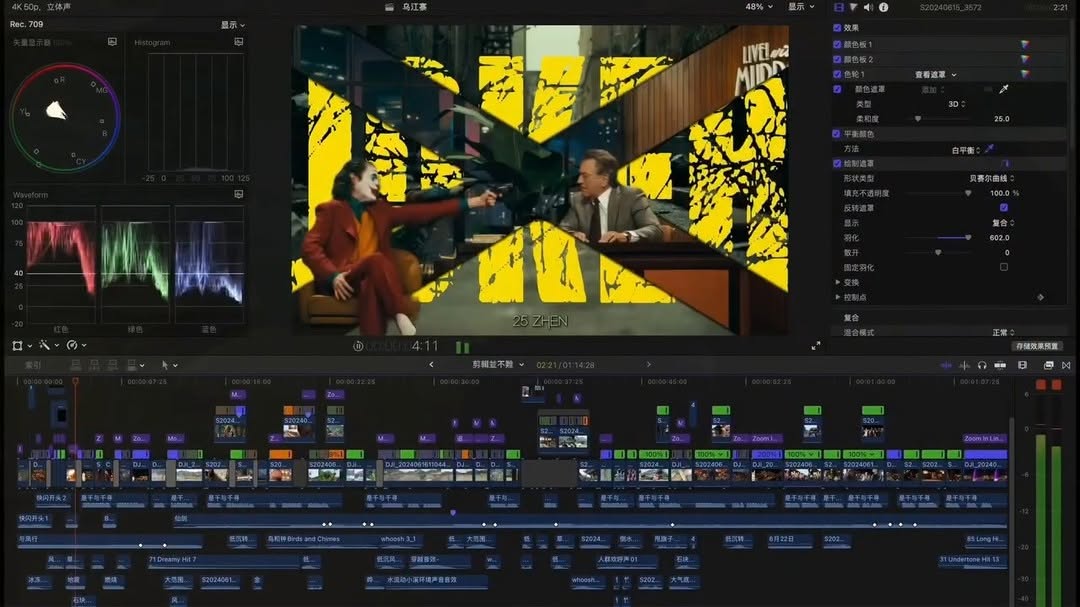
Task: Open the 查看遮罩 dropdown
Action: tap(935, 74)
